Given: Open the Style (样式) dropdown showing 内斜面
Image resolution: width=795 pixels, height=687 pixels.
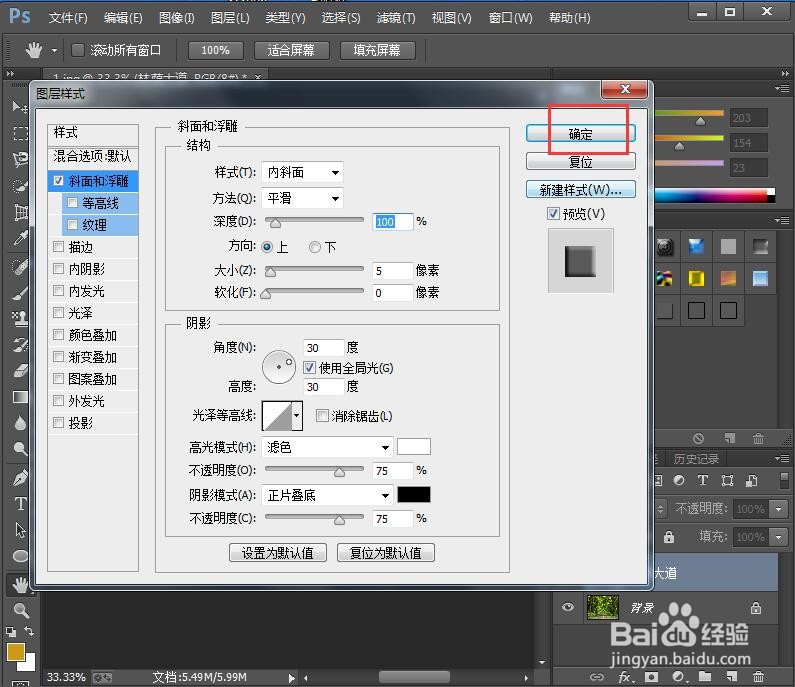Looking at the screenshot, I should point(302,172).
